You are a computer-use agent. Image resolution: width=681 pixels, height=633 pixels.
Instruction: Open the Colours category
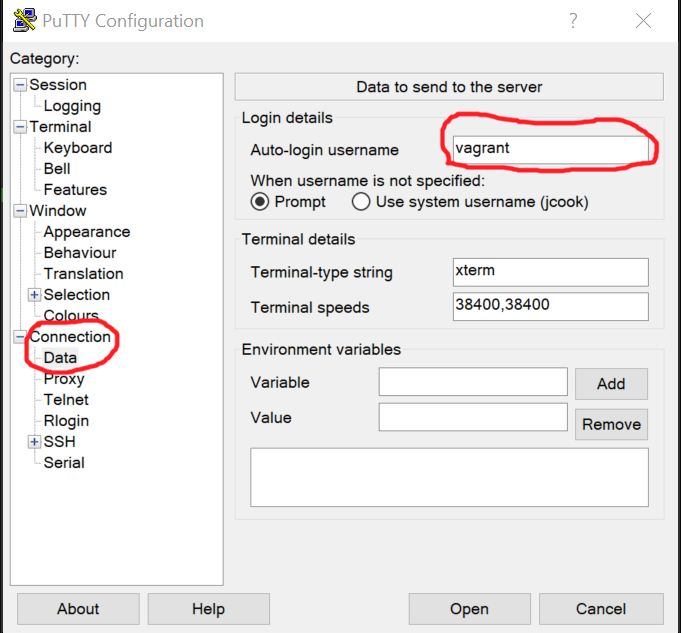pyautogui.click(x=71, y=315)
